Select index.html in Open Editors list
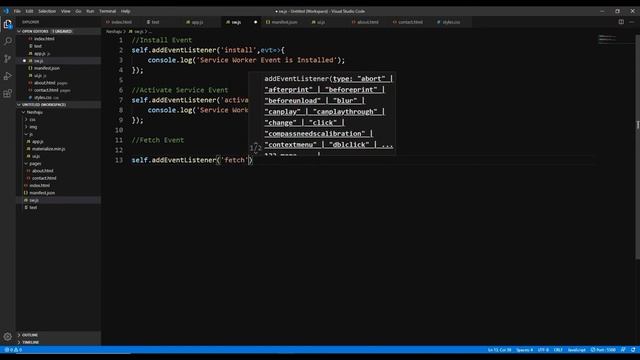 (x=44, y=39)
